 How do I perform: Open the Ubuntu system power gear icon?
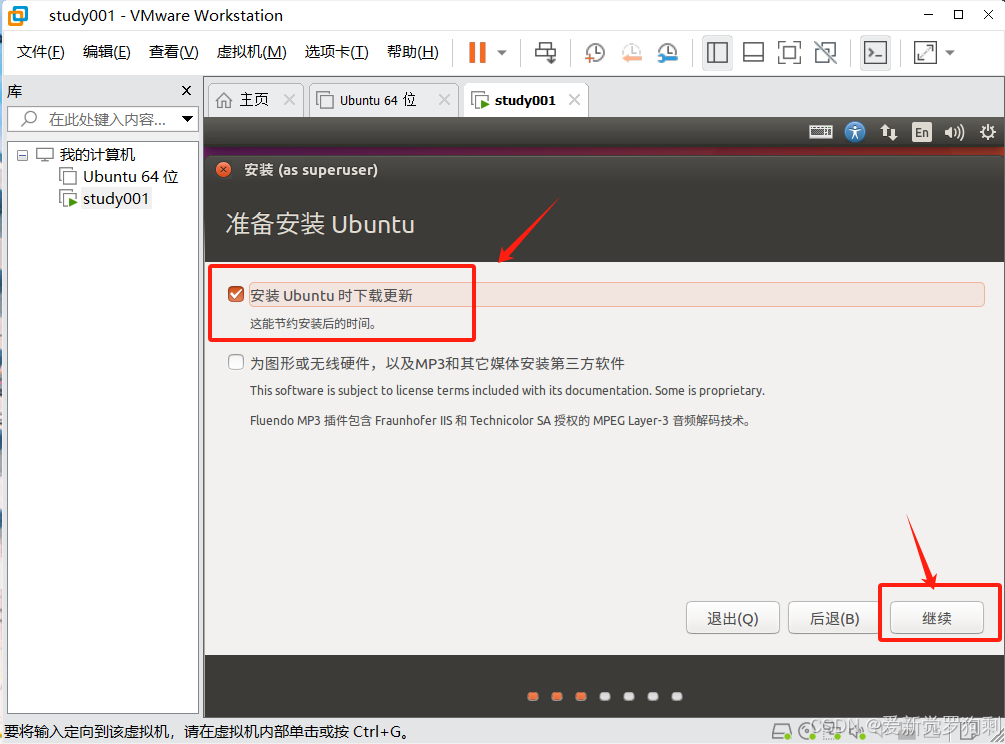click(988, 132)
